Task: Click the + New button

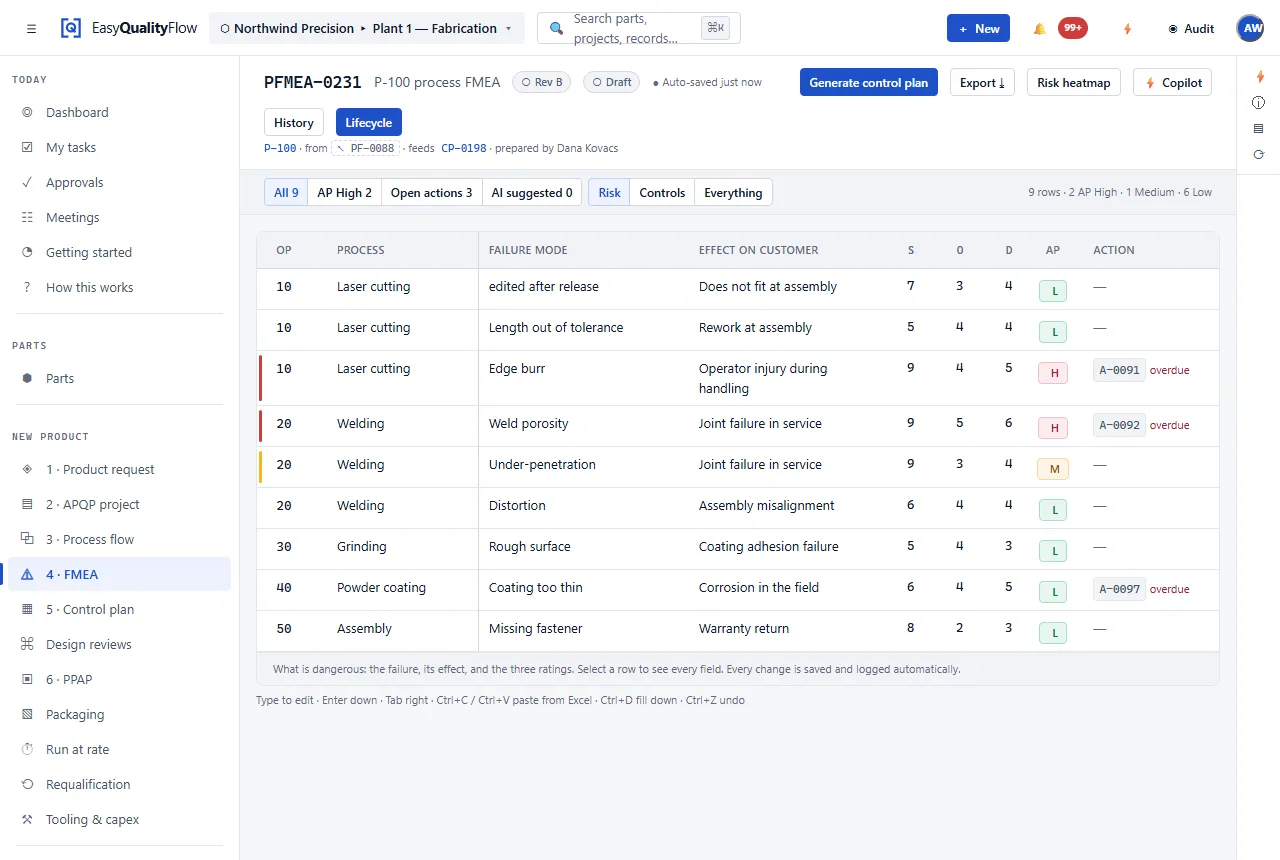Action: (x=978, y=28)
